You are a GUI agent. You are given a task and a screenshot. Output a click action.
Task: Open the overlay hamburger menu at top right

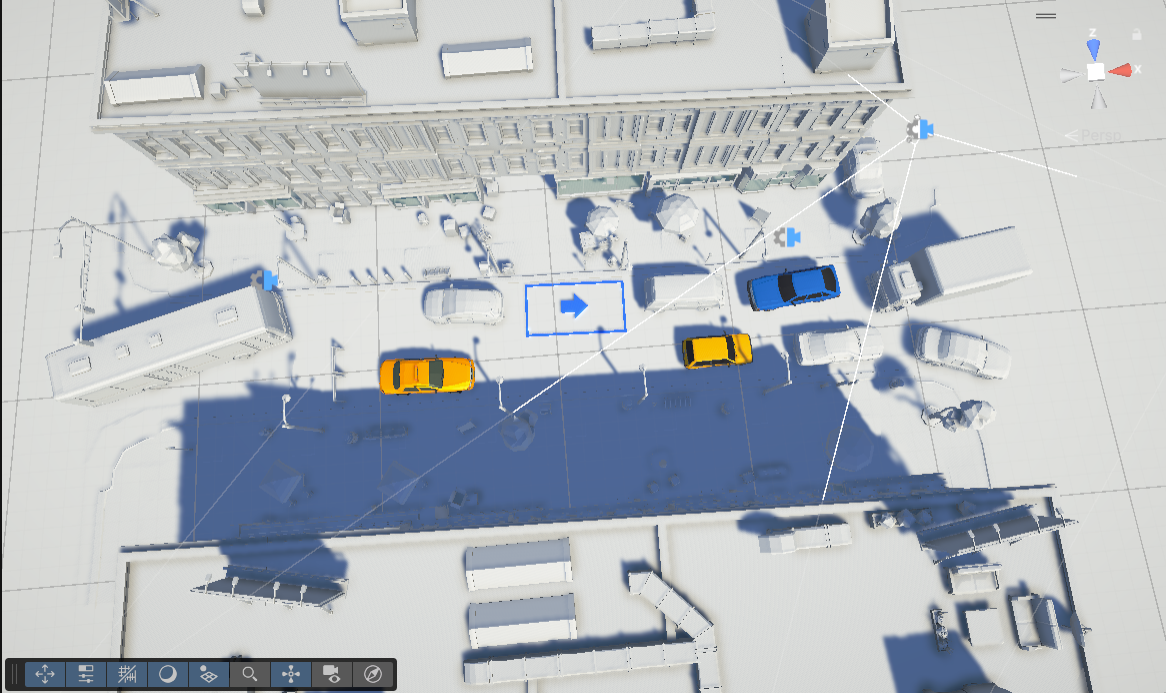pos(1046,15)
